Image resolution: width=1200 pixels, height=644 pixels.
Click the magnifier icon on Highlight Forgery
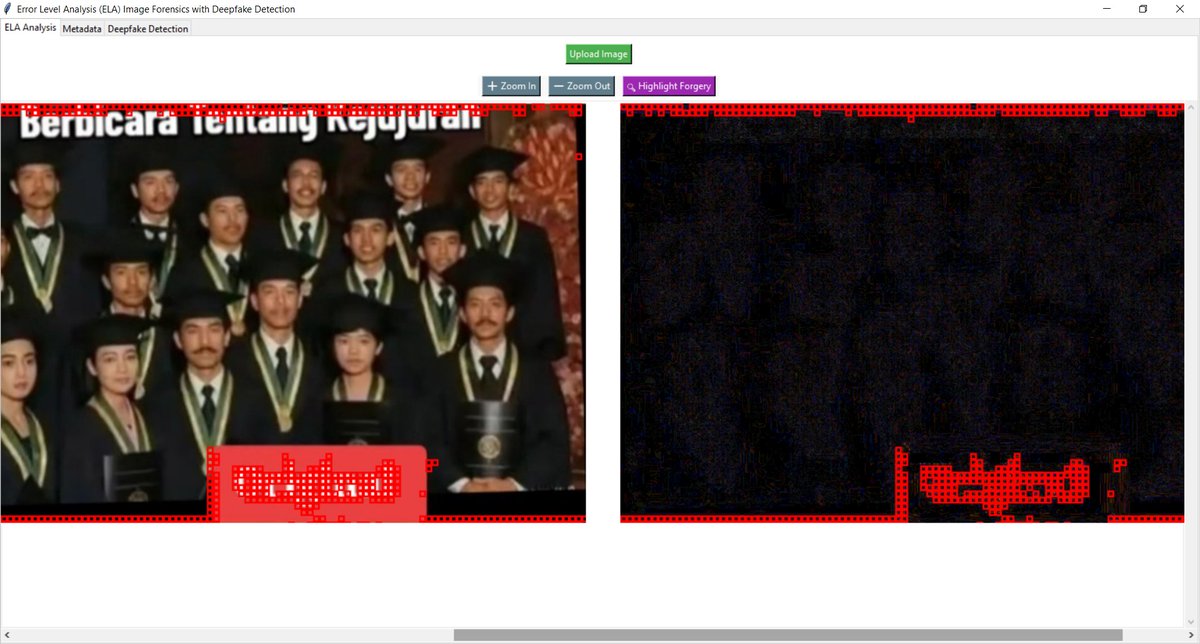[x=629, y=86]
